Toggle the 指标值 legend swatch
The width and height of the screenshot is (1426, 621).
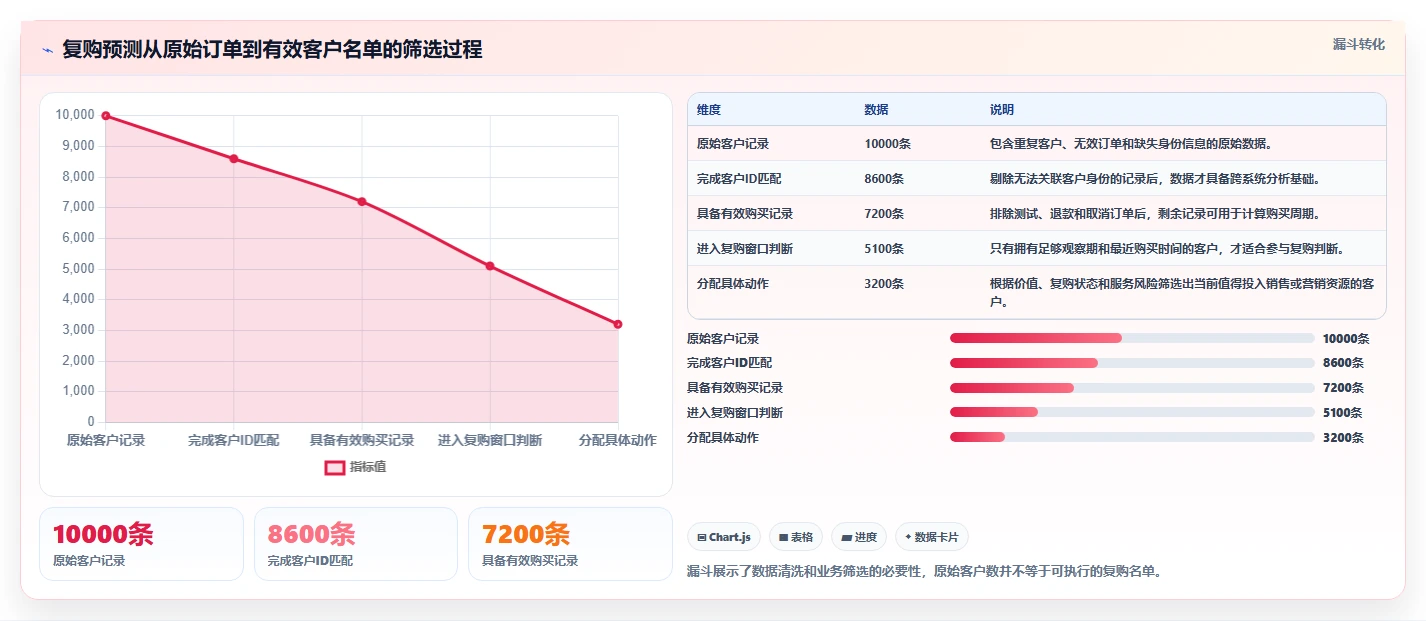(335, 467)
